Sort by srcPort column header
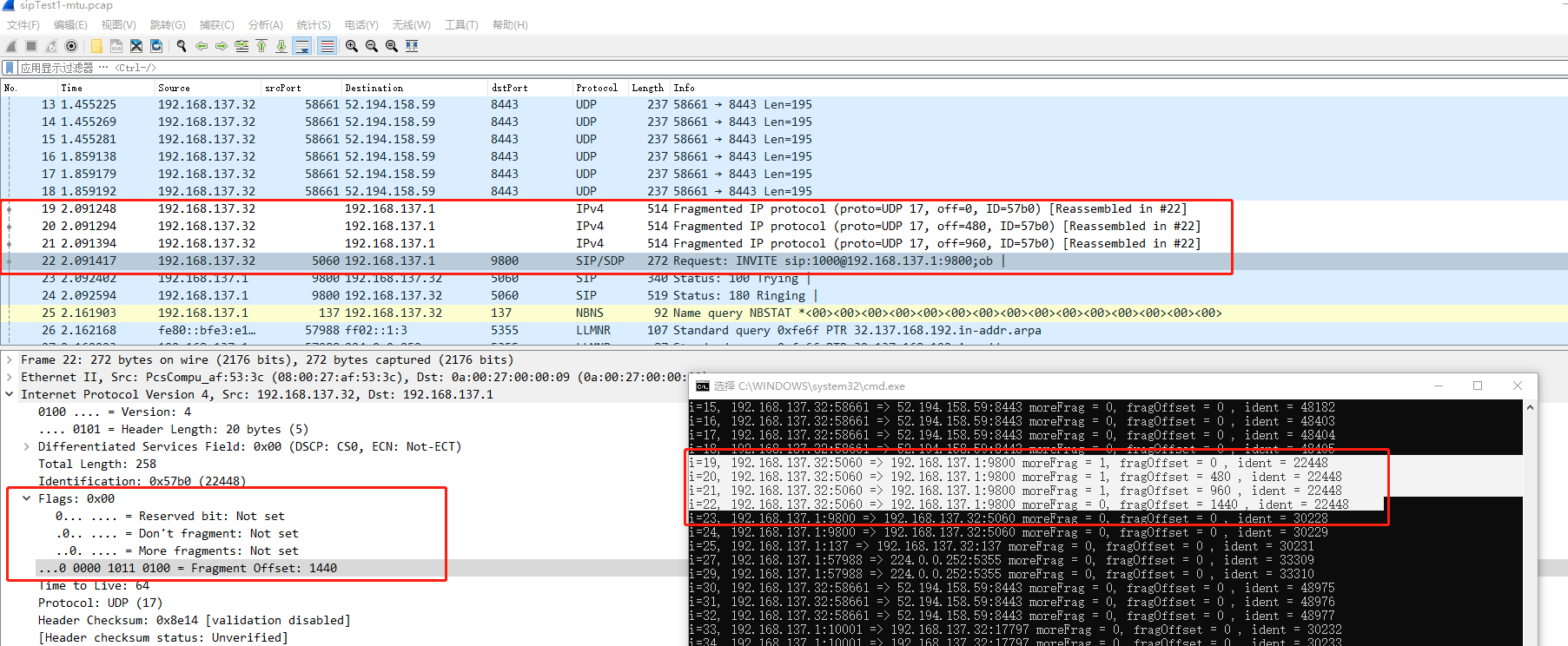 [302, 88]
